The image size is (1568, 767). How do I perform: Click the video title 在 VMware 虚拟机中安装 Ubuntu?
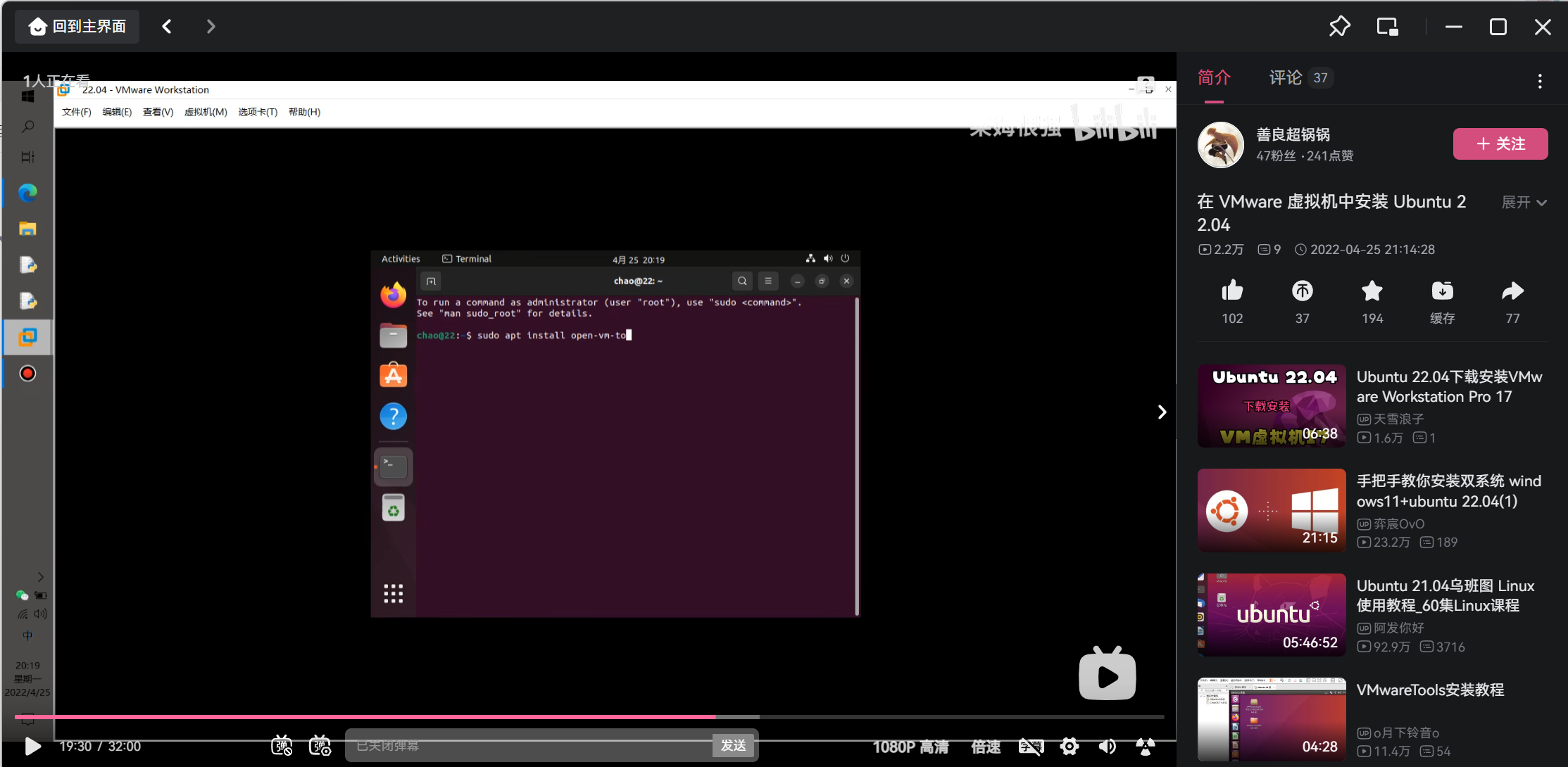(x=1331, y=213)
